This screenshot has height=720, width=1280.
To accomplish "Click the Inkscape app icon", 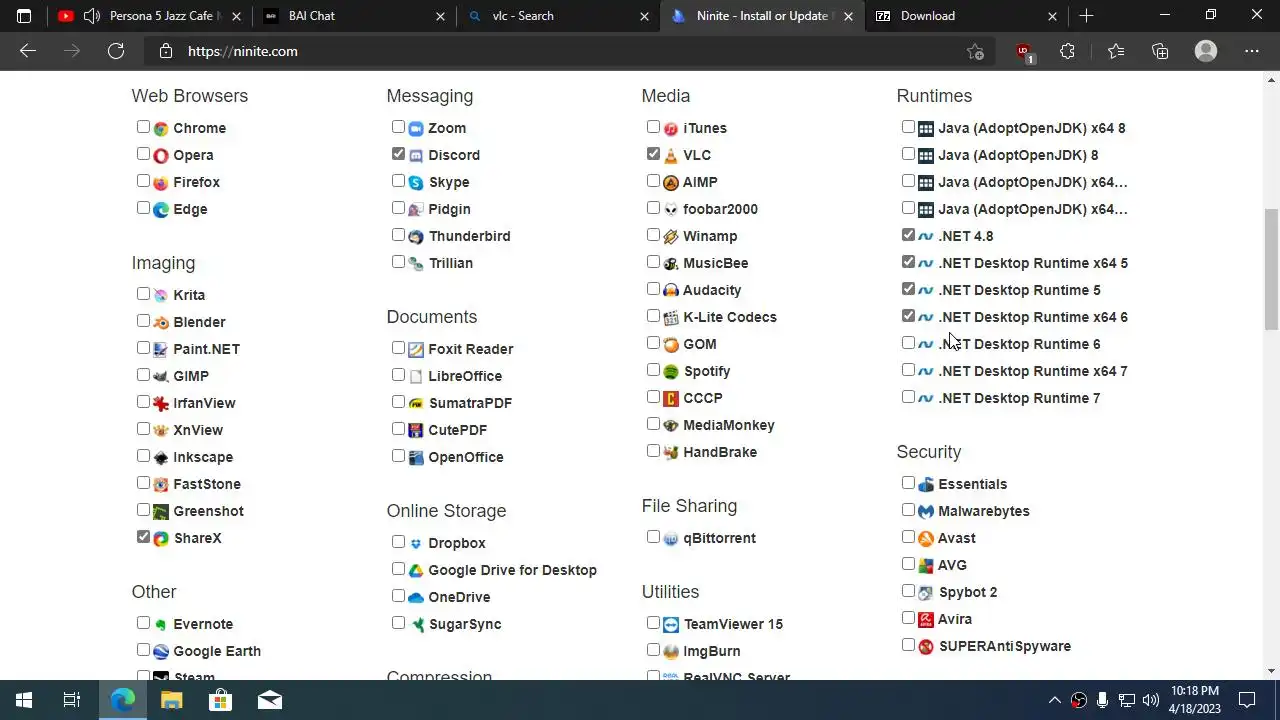I will [x=160, y=457].
